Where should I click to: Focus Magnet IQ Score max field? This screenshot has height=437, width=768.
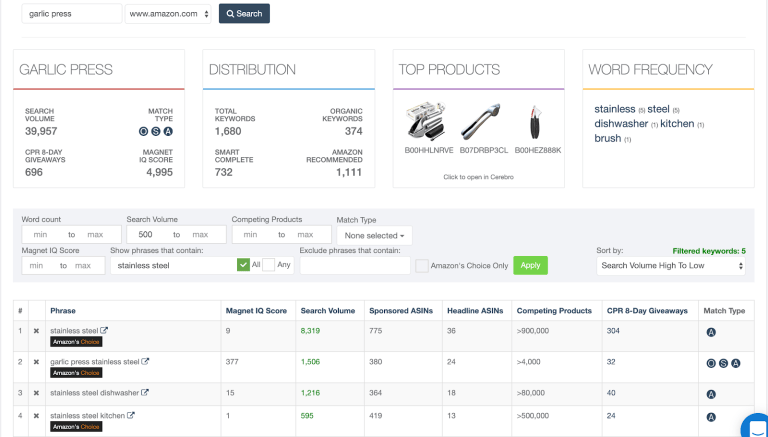coord(83,266)
